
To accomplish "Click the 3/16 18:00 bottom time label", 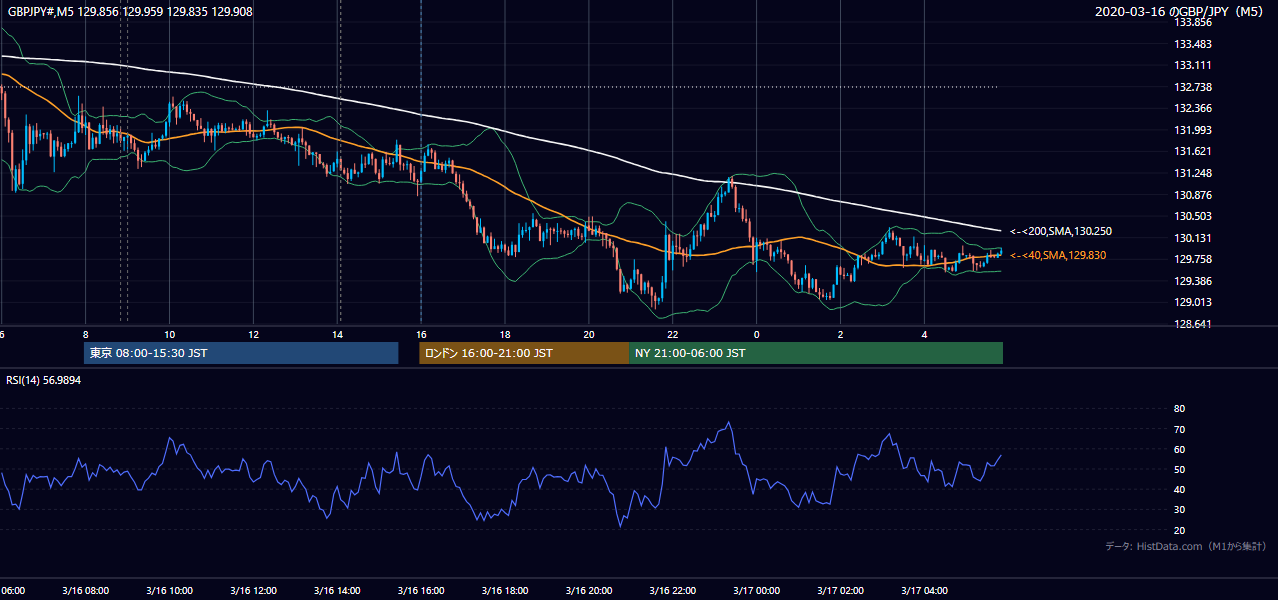I will coord(505,590).
